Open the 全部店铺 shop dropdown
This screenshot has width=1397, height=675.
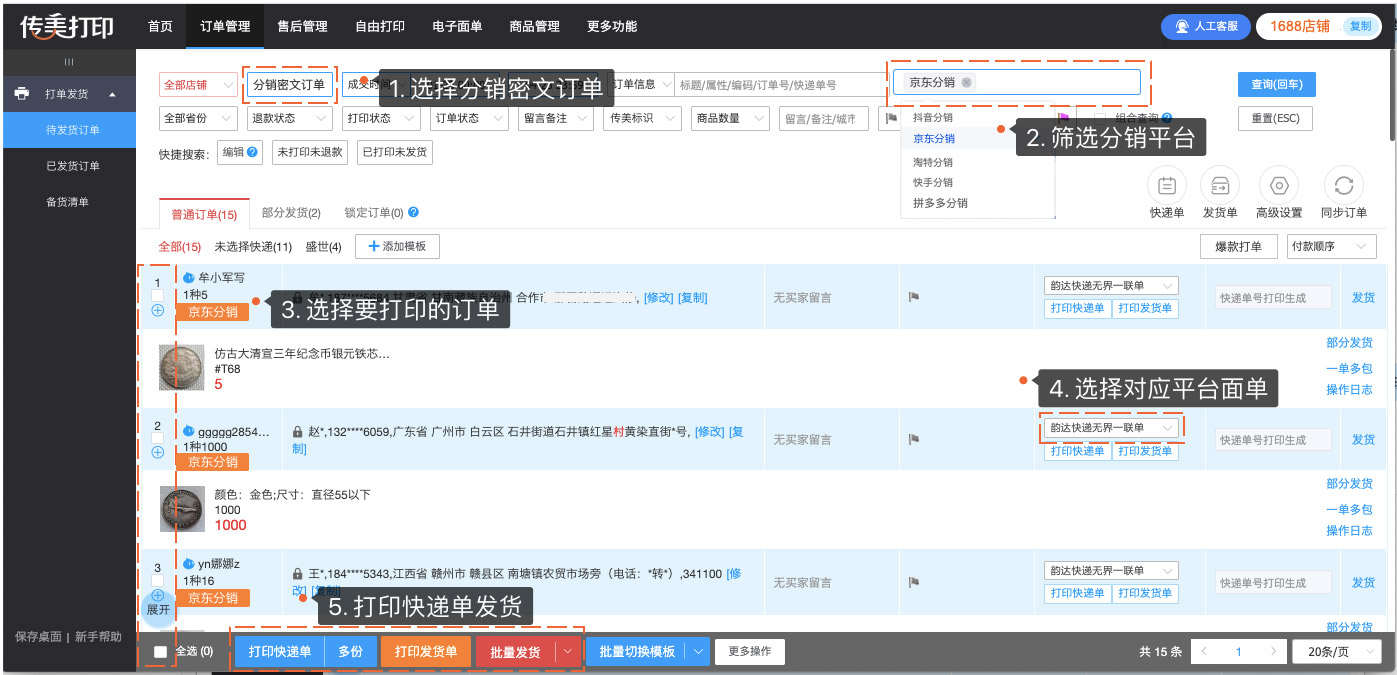click(196, 85)
